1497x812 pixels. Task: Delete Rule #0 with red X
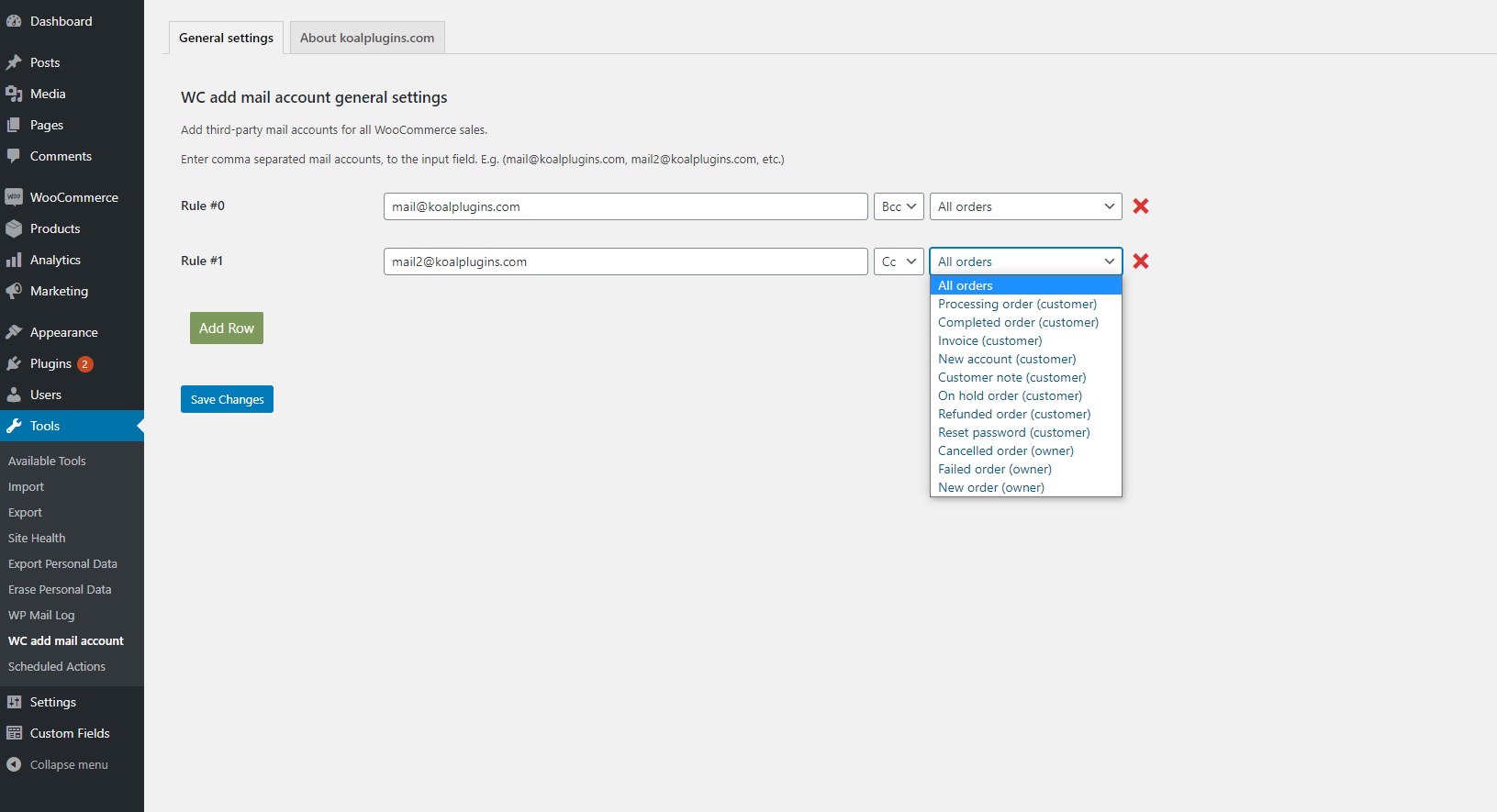(1141, 206)
